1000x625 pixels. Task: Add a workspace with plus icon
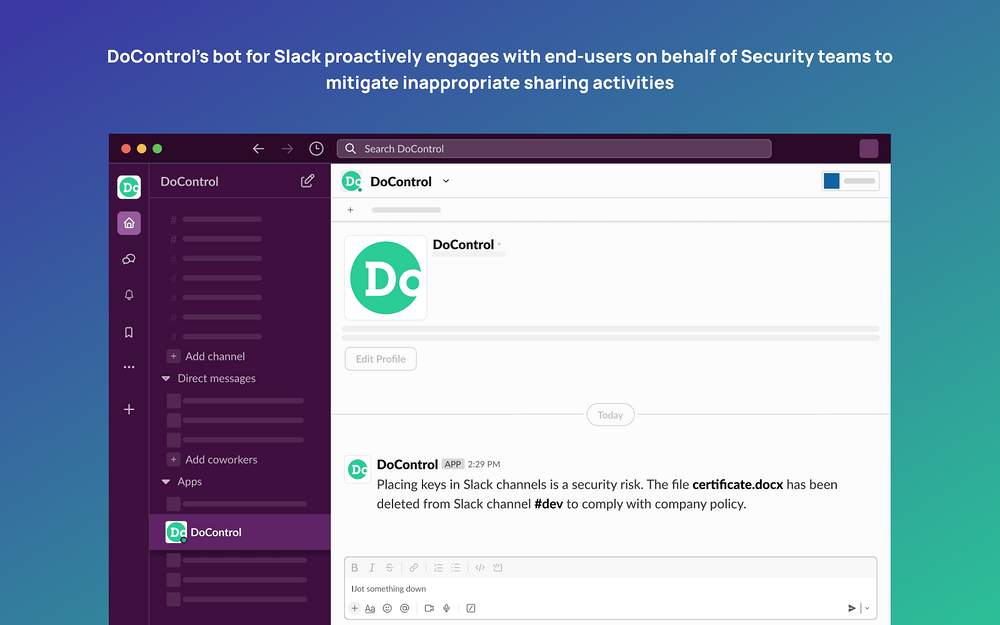129,409
